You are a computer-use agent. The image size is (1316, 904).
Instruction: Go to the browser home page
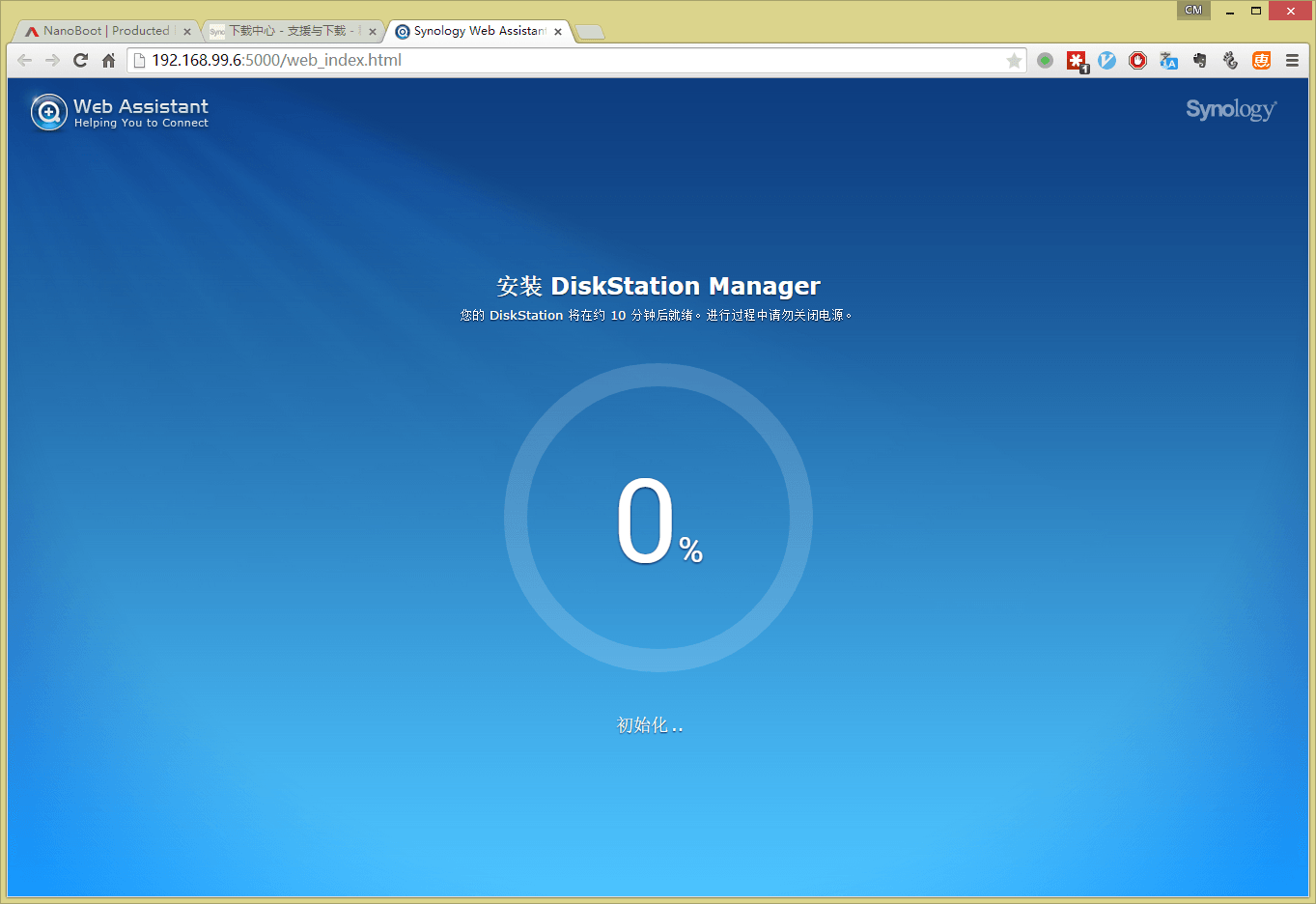(109, 61)
